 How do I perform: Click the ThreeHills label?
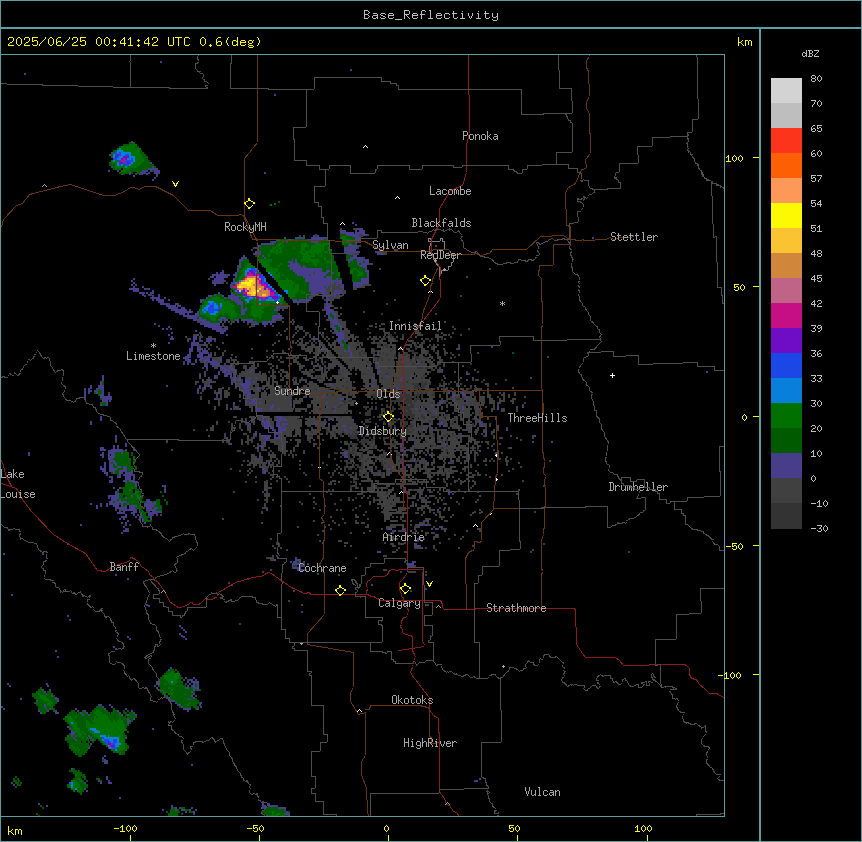click(537, 418)
